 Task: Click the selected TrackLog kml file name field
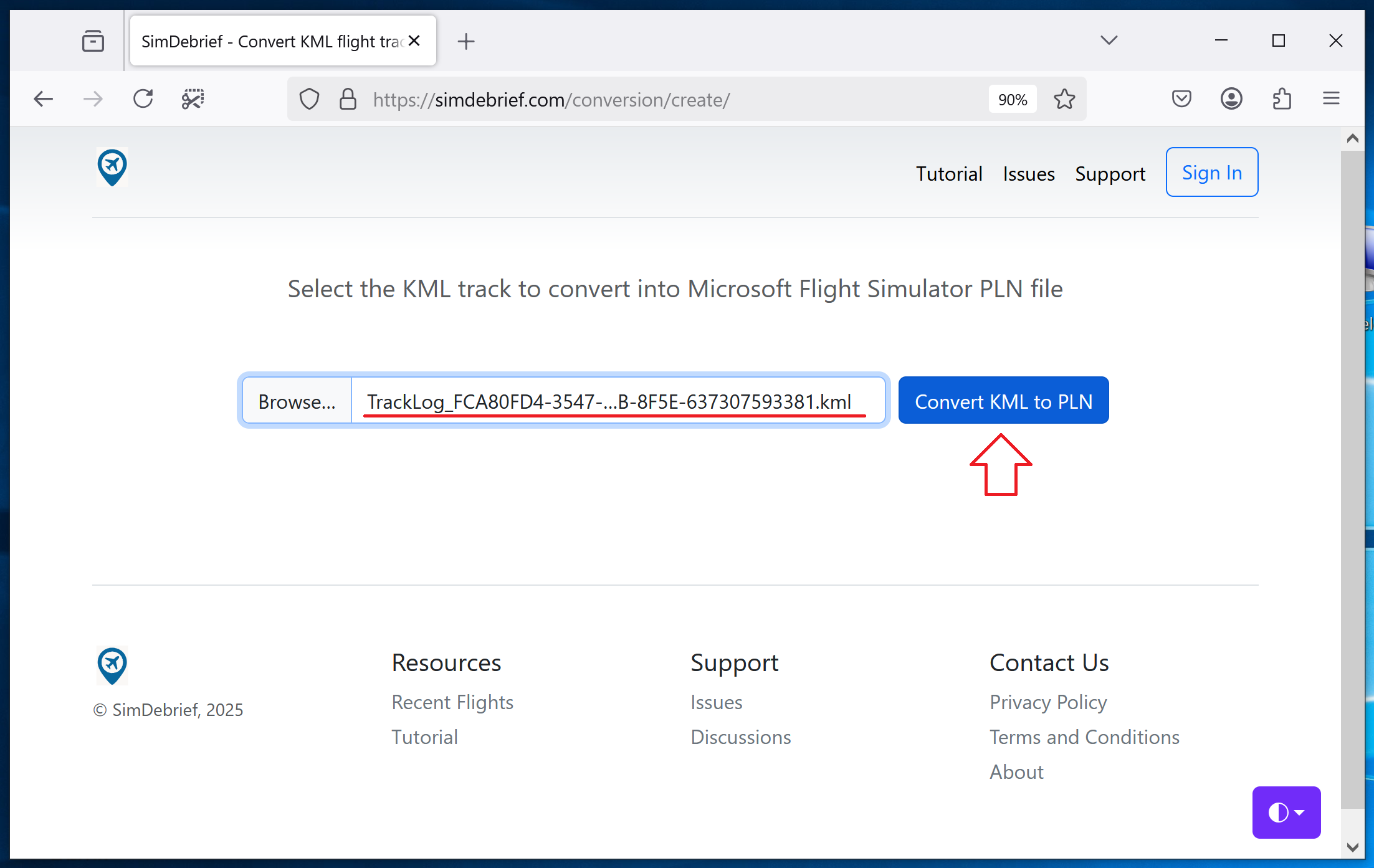coord(618,401)
